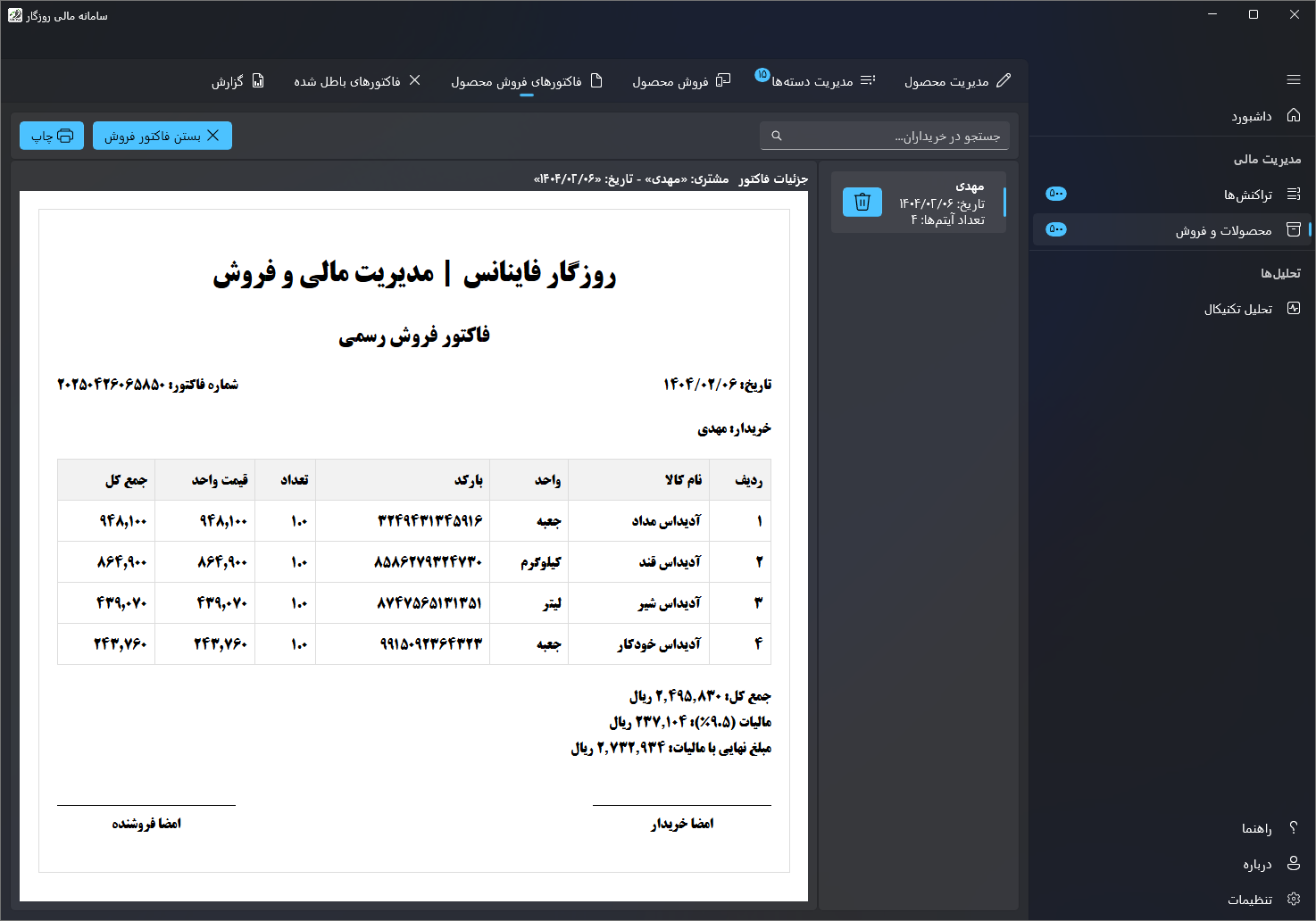Click the 15 badge on the categories tab
This screenshot has width=1316, height=921.
tap(762, 75)
